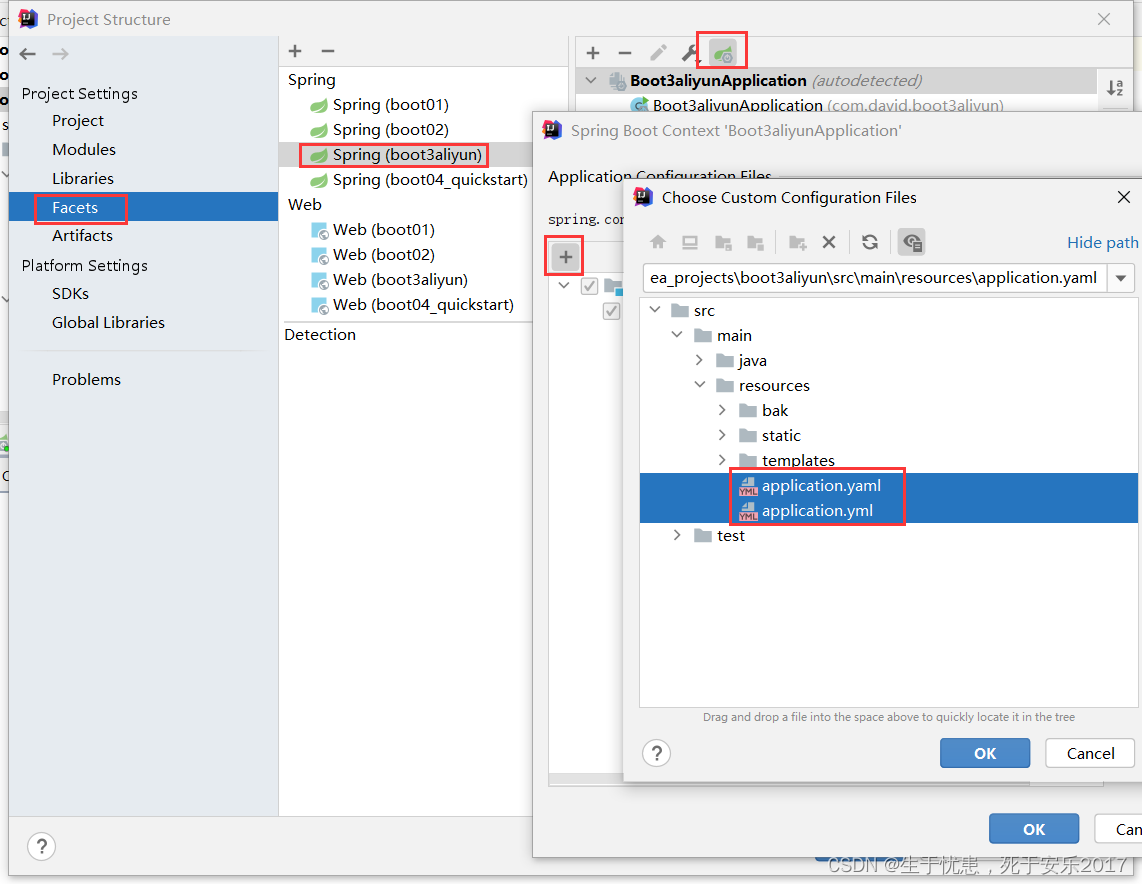
Task: Open the wrench settings icon
Action: 690,53
